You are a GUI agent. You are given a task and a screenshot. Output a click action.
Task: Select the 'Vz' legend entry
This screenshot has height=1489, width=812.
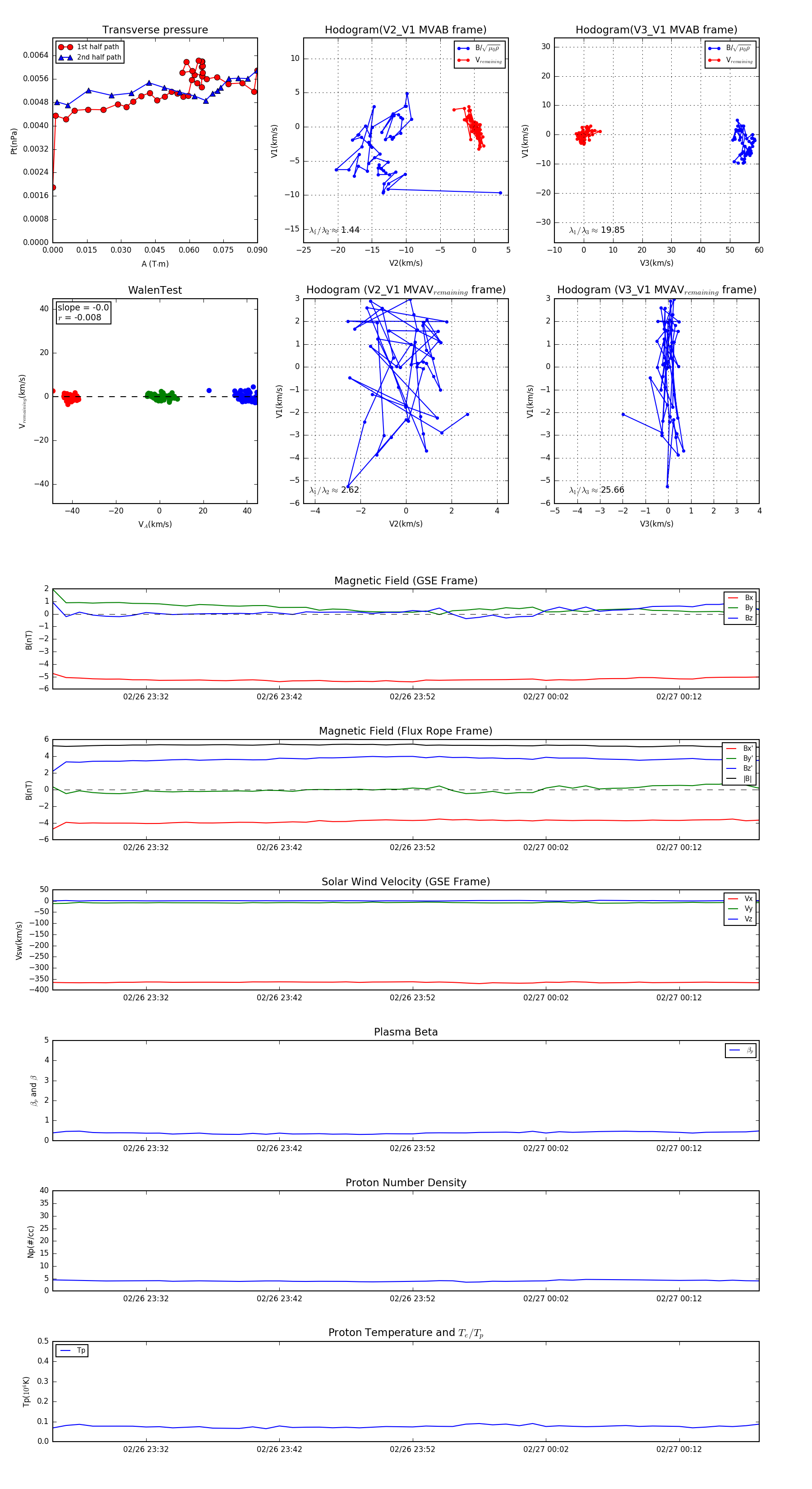coord(740,919)
